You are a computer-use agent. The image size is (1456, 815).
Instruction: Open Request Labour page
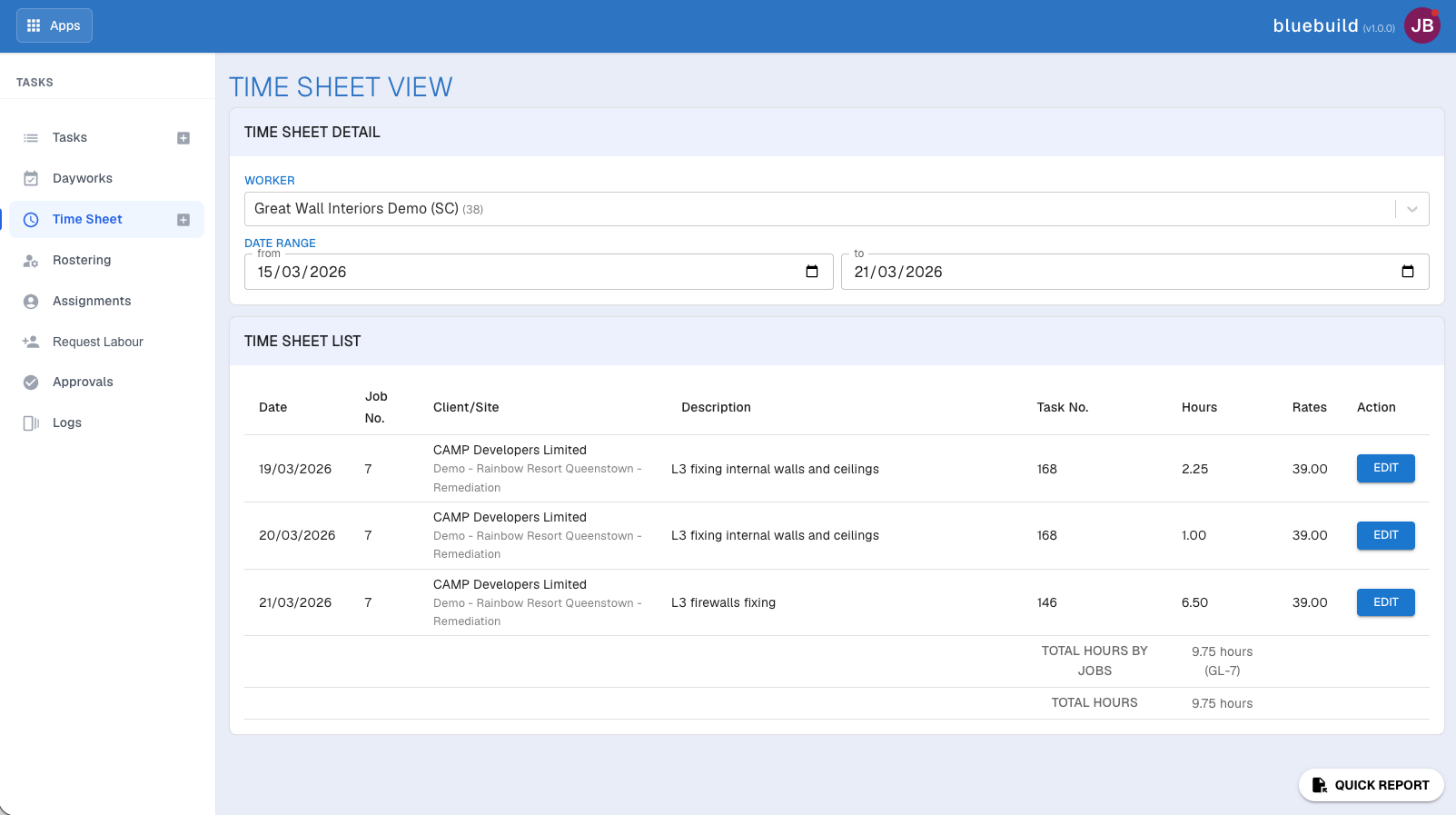98,343
